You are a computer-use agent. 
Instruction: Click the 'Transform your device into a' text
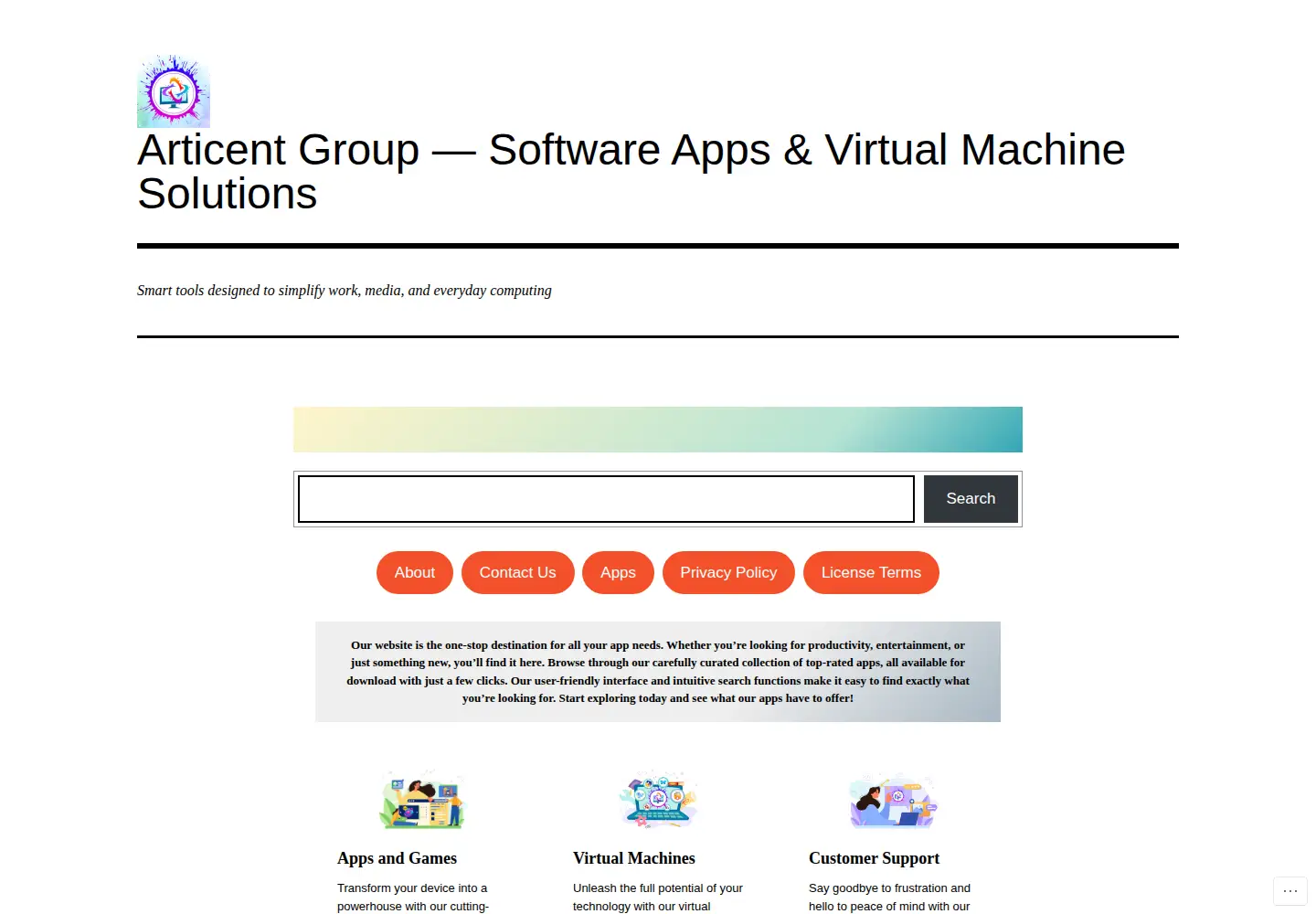412,888
